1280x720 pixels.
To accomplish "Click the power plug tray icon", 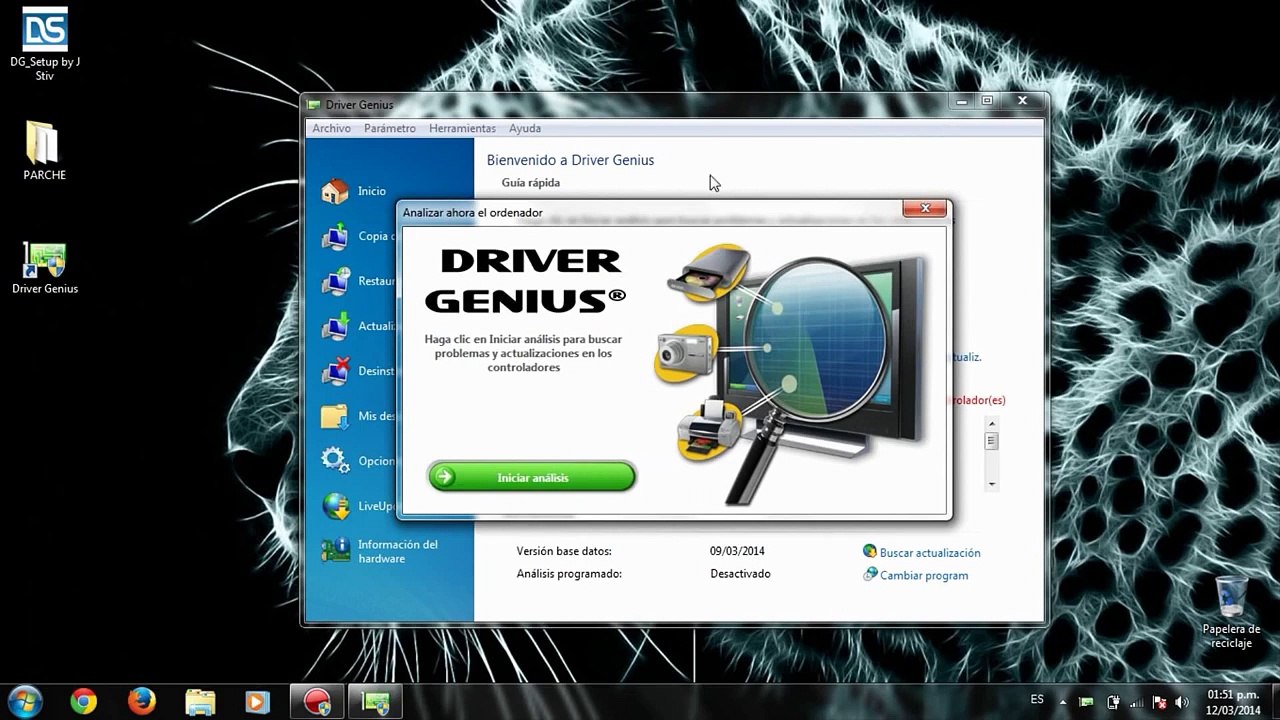I will click(1113, 702).
